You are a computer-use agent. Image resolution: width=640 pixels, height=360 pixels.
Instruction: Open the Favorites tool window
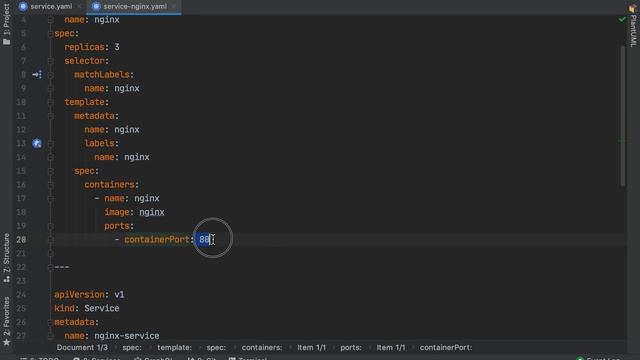[6, 321]
